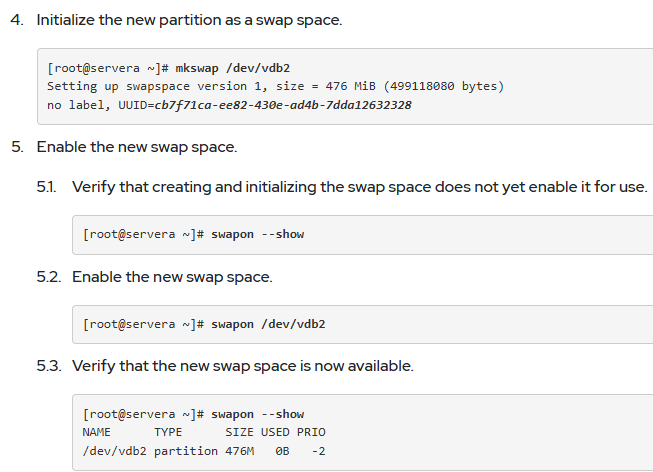Screen dimensions: 653x472
Task: Click the TYPE column header in swapon output
Action: click(x=168, y=432)
